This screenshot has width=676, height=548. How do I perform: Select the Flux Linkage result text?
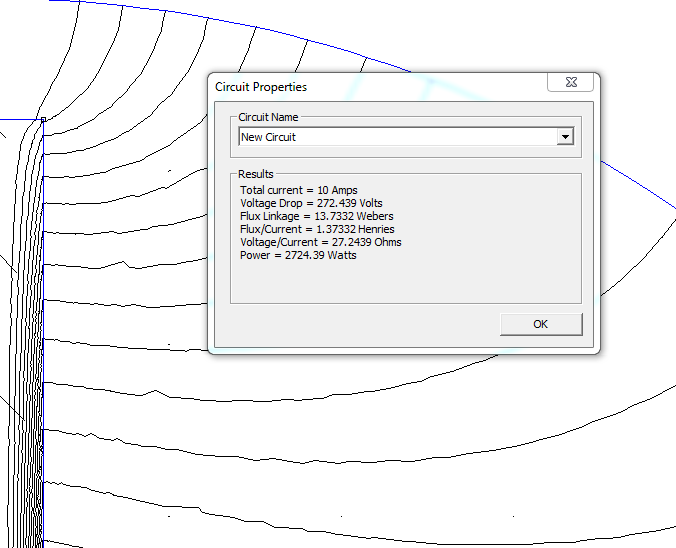[x=316, y=216]
